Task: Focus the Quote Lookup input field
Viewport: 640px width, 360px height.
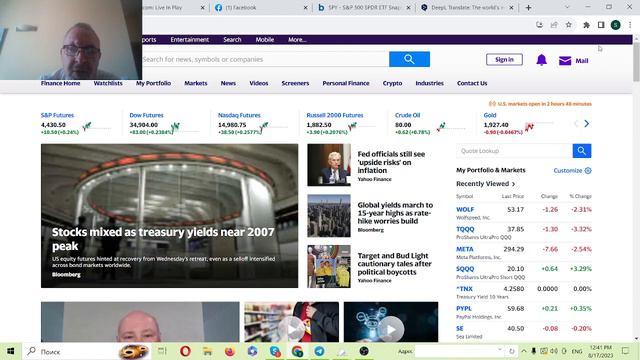Action: point(514,151)
